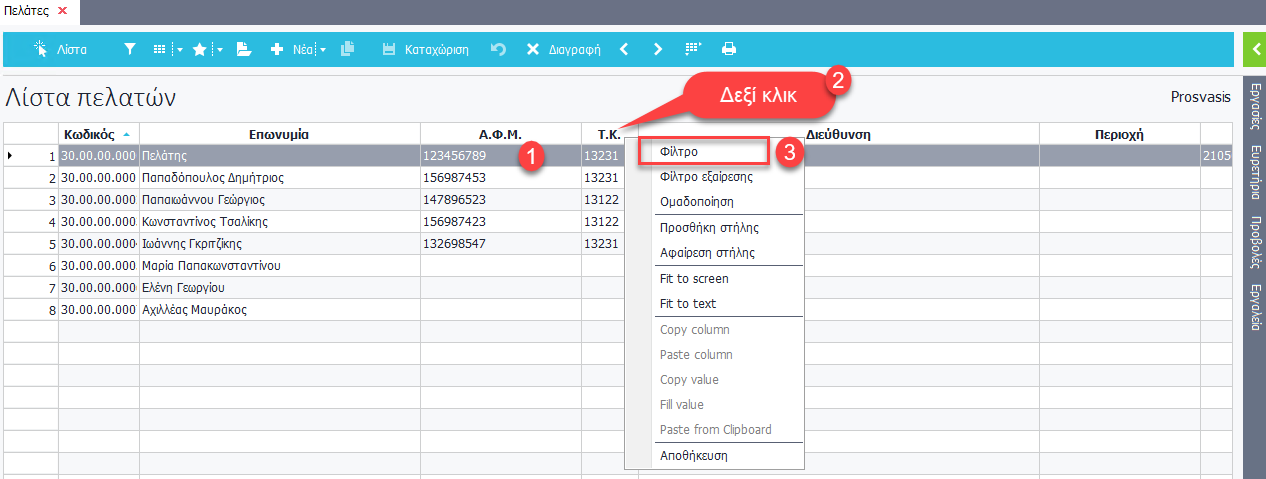Collapse the right side panel green arrow

tap(1254, 49)
